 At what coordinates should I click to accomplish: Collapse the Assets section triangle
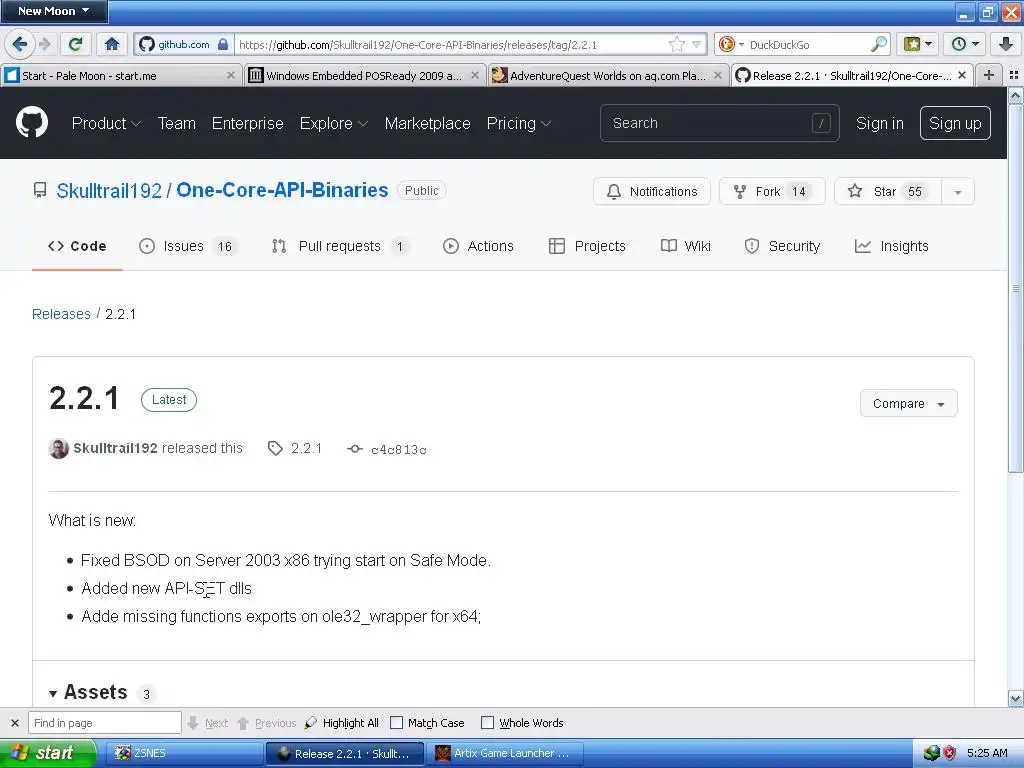click(53, 693)
